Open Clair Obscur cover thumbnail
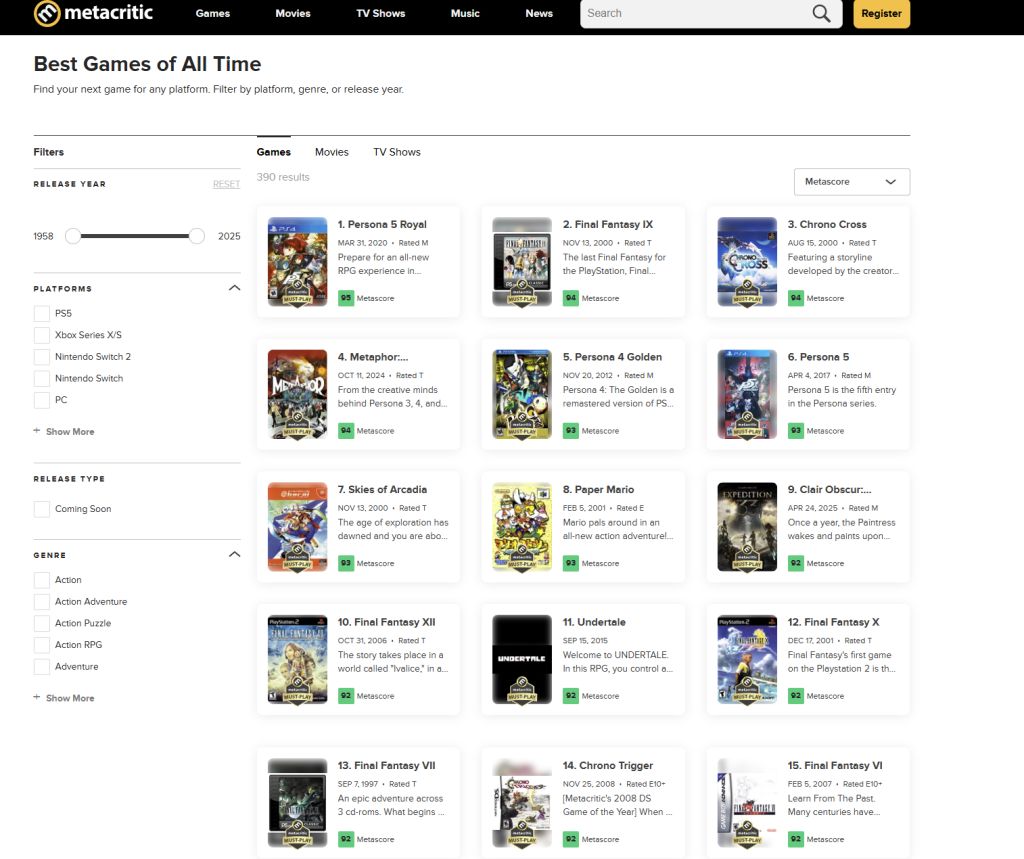The width and height of the screenshot is (1024, 859). [747, 527]
